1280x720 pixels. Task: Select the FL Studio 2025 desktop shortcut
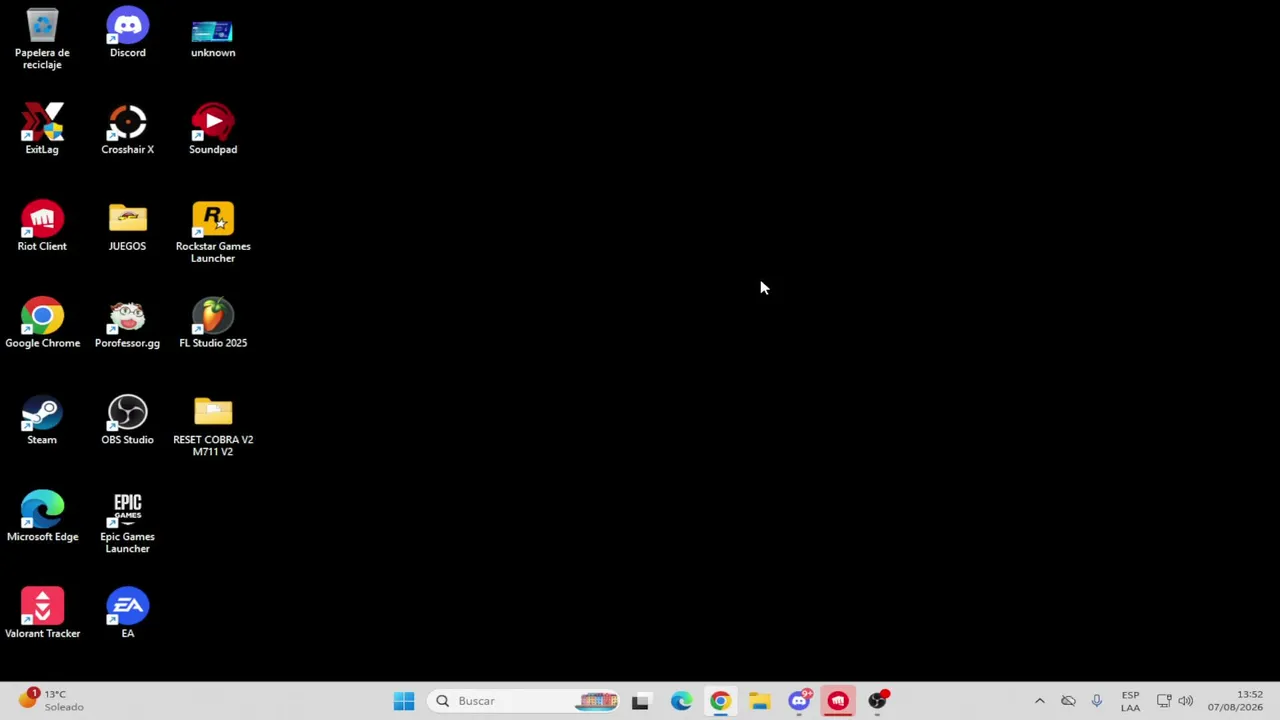point(213,324)
